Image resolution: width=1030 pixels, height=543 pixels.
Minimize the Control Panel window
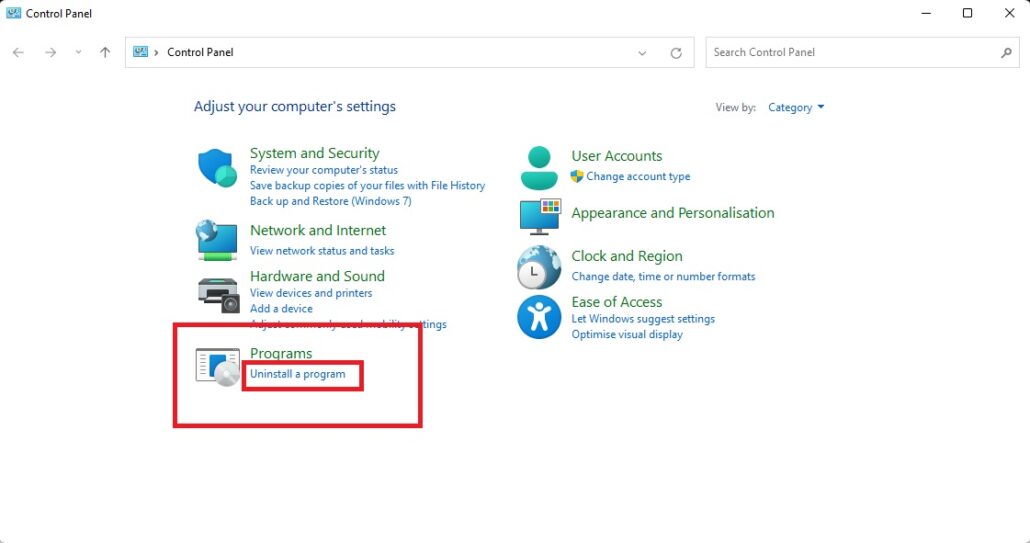[926, 13]
